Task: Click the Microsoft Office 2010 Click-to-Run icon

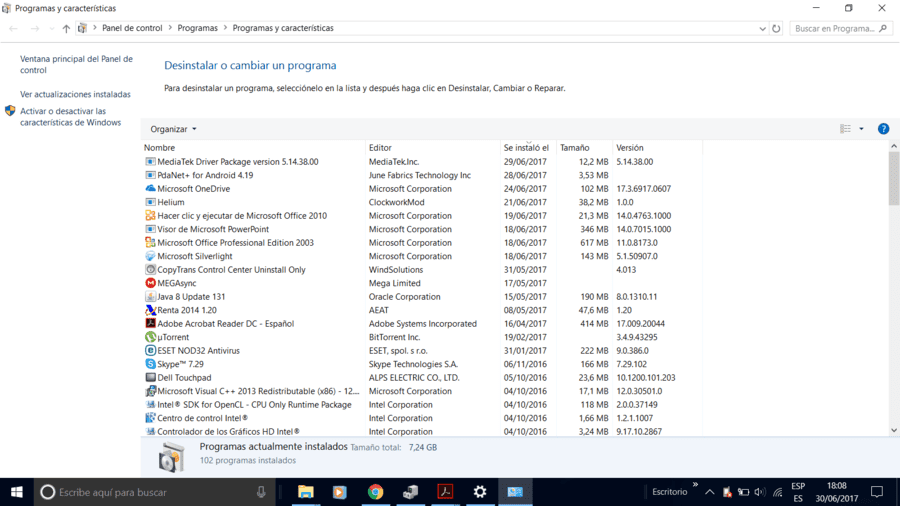Action: (x=150, y=216)
